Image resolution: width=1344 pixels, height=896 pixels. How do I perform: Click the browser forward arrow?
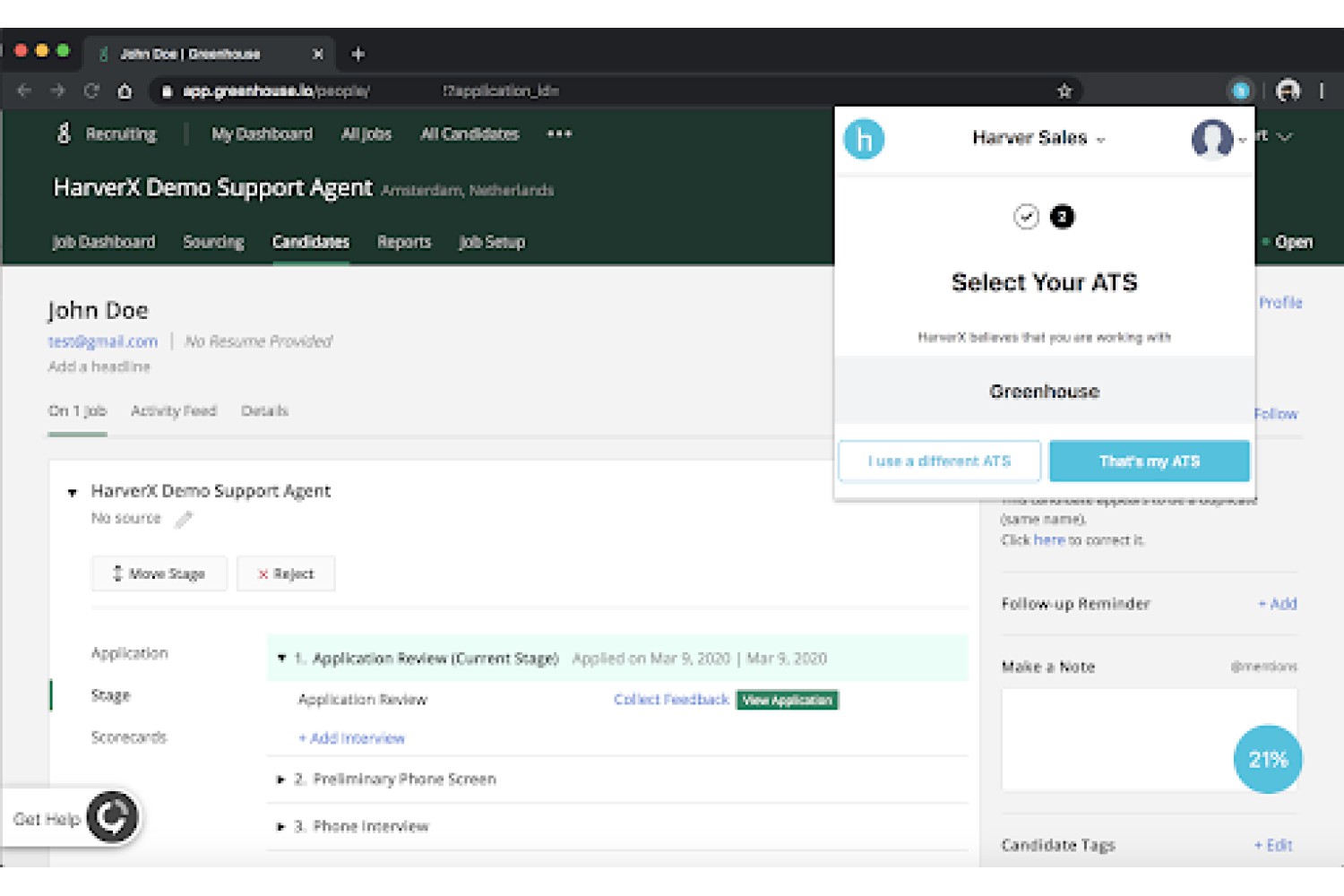click(57, 90)
